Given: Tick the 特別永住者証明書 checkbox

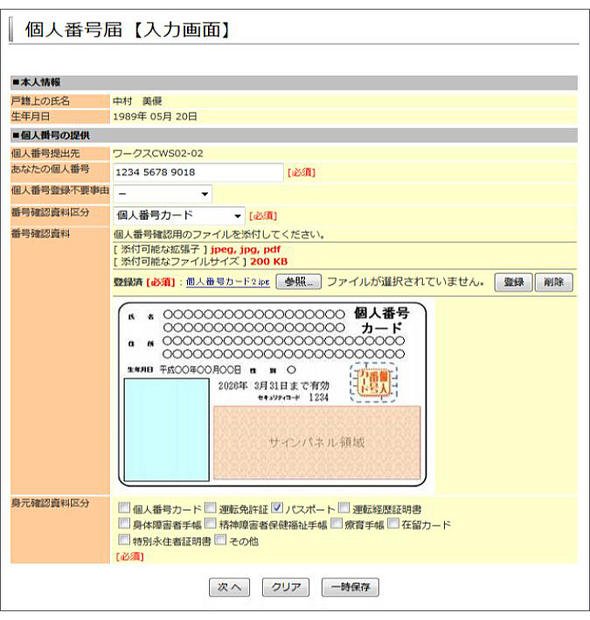Looking at the screenshot, I should point(124,539).
